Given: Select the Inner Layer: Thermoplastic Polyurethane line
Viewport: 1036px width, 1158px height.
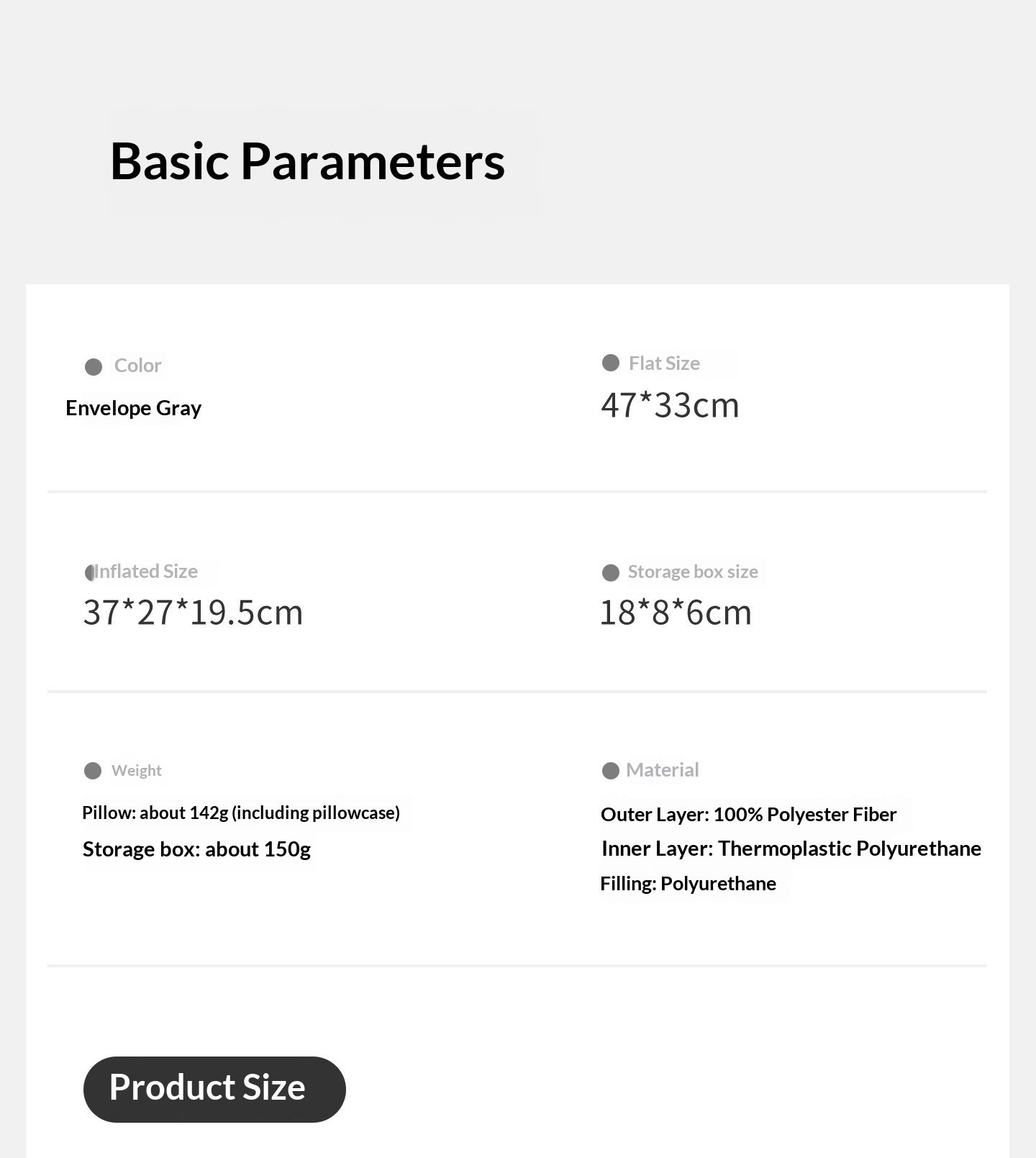Looking at the screenshot, I should (791, 849).
